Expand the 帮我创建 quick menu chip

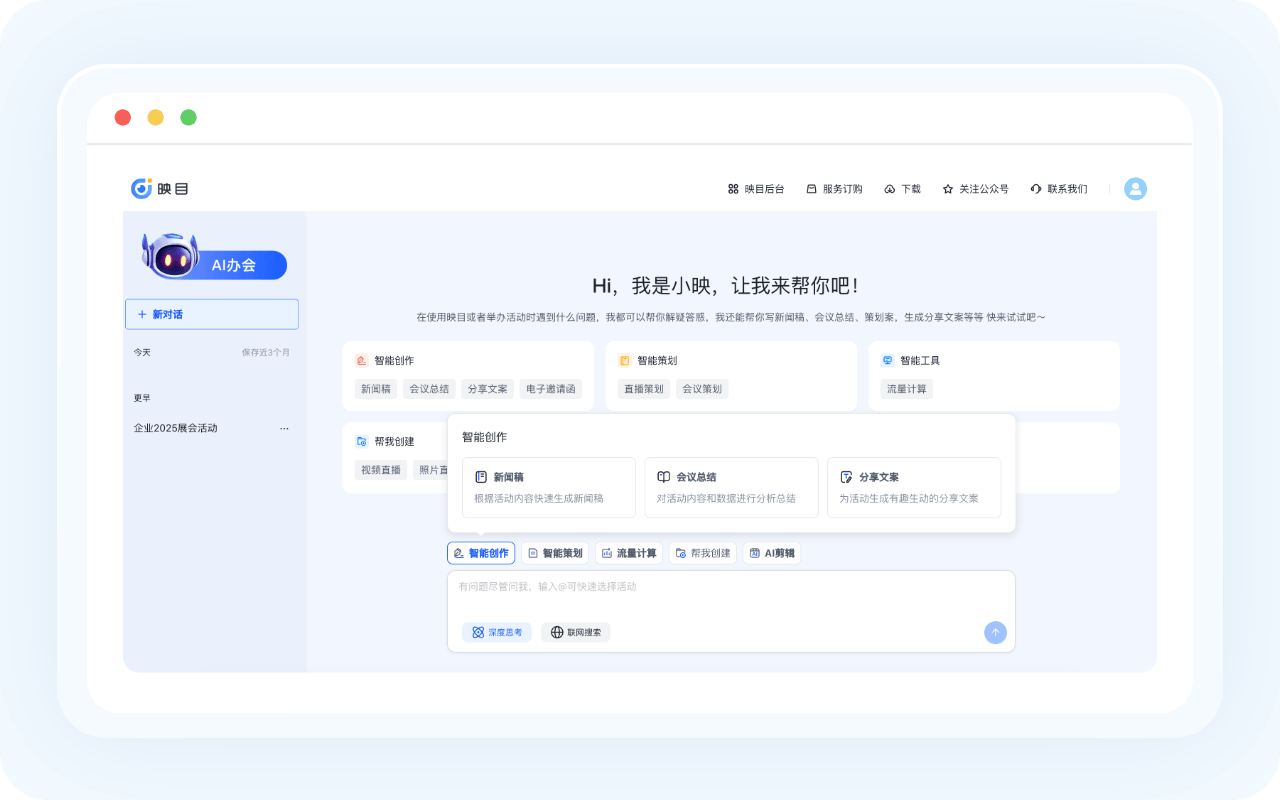pos(703,553)
